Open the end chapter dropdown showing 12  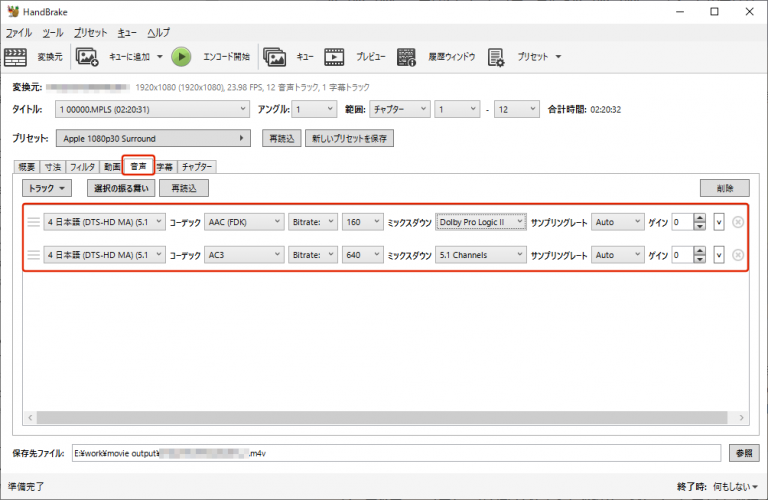(x=517, y=109)
